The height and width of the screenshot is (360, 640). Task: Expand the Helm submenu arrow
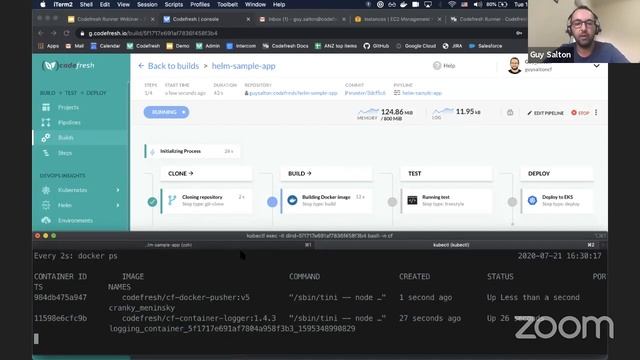pos(118,205)
